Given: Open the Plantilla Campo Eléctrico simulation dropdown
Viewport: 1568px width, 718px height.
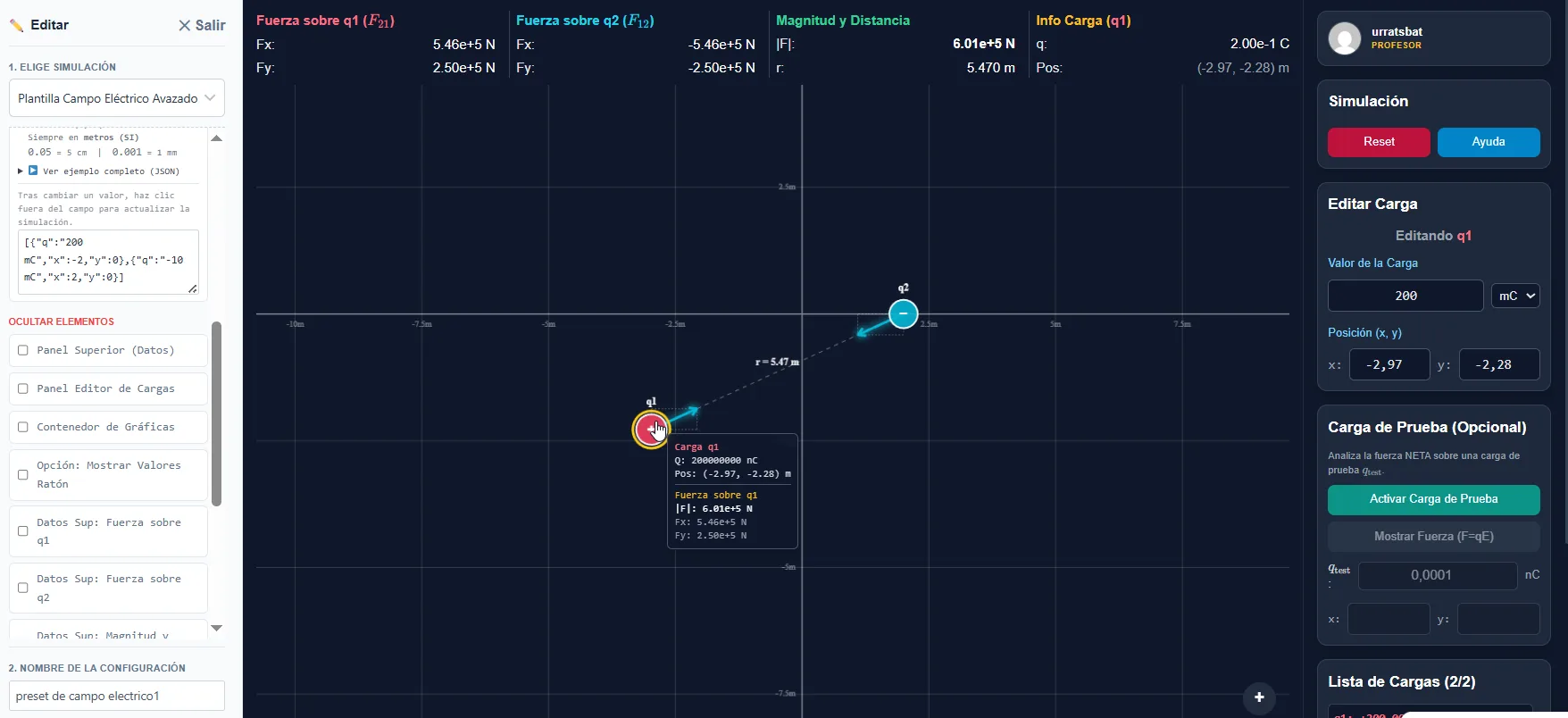Looking at the screenshot, I should click(x=117, y=98).
